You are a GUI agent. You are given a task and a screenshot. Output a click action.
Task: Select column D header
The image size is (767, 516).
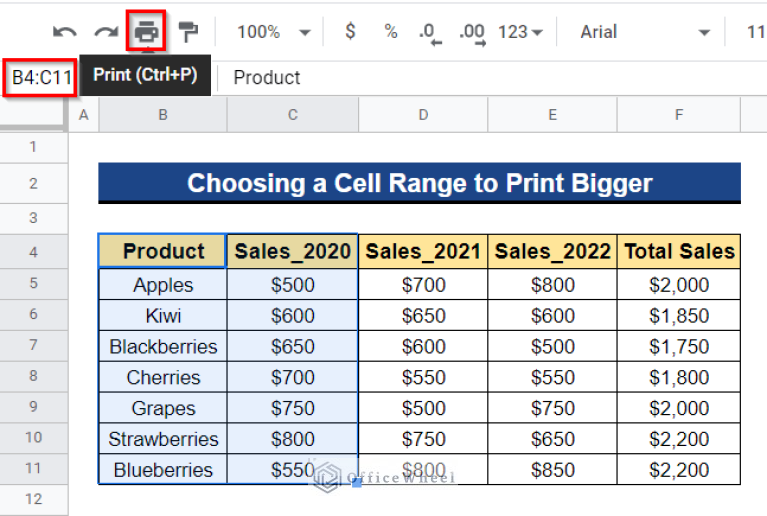423,115
